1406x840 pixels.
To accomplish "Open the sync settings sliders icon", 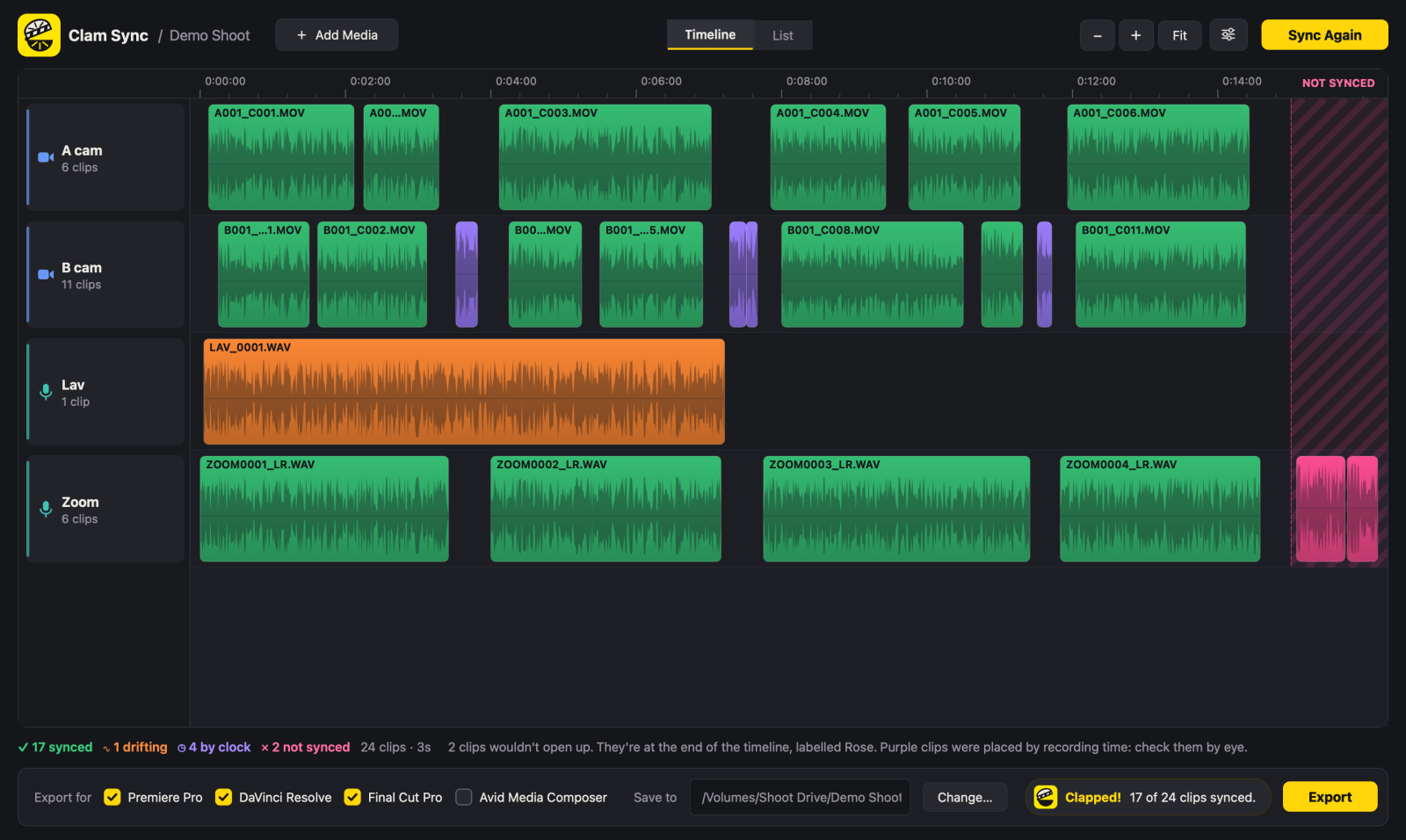I will 1228,35.
